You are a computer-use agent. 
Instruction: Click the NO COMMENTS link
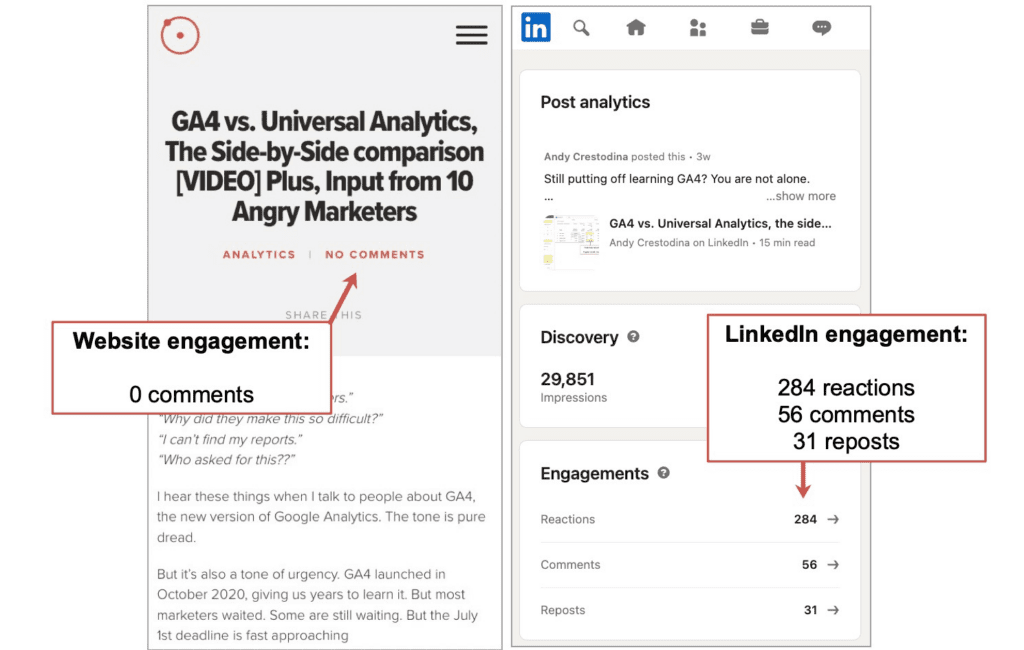374,255
